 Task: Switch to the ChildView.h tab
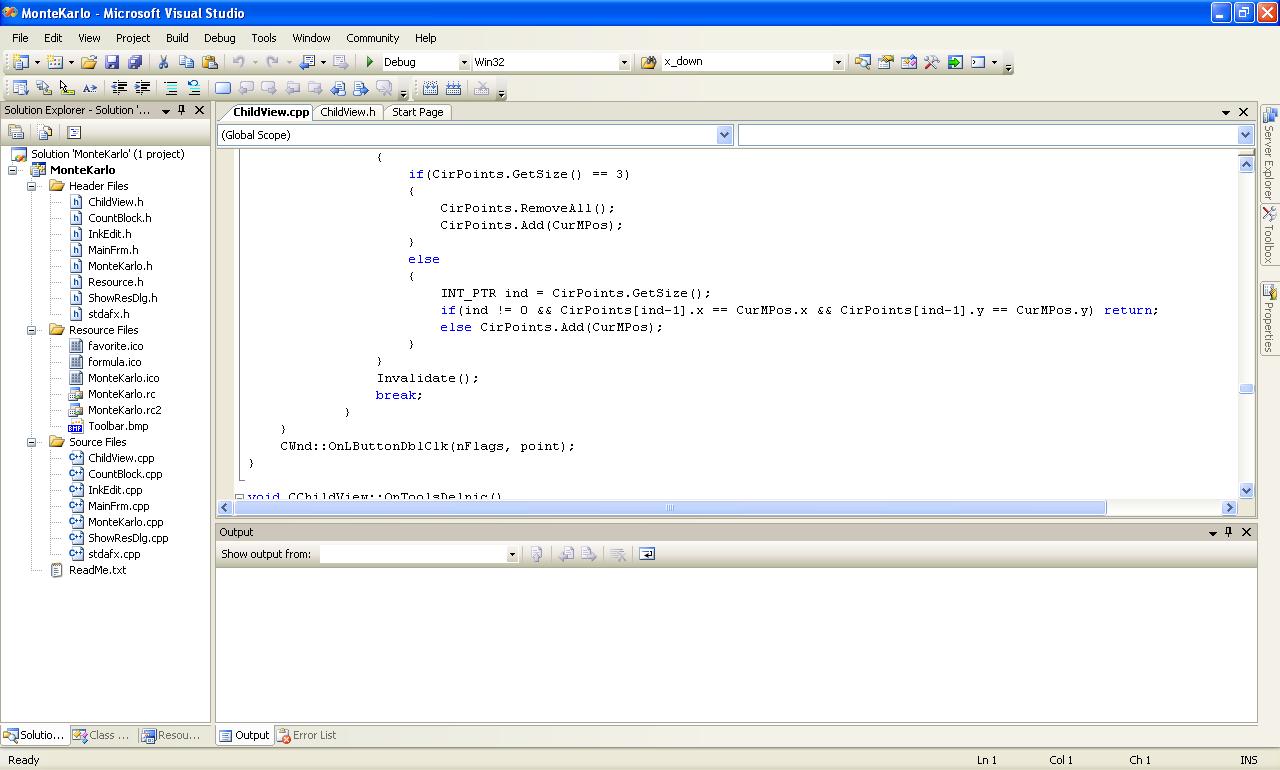(x=347, y=112)
